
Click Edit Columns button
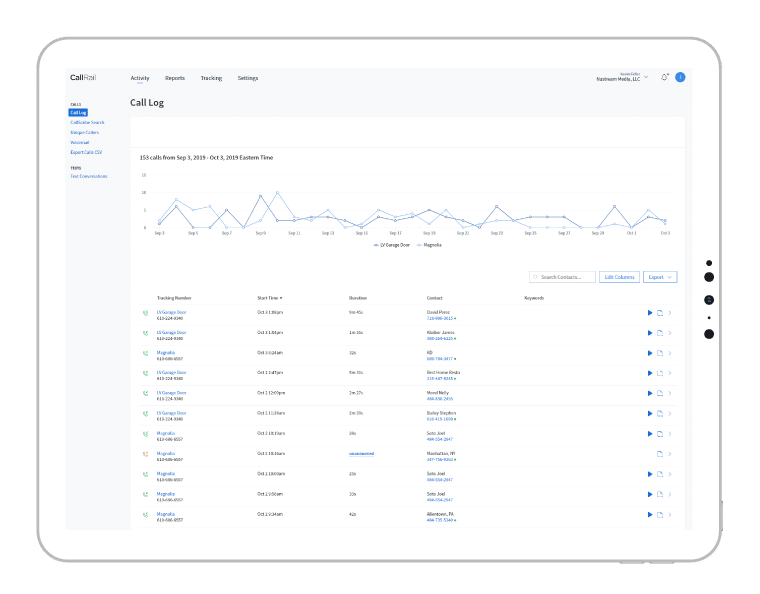pyautogui.click(x=619, y=277)
